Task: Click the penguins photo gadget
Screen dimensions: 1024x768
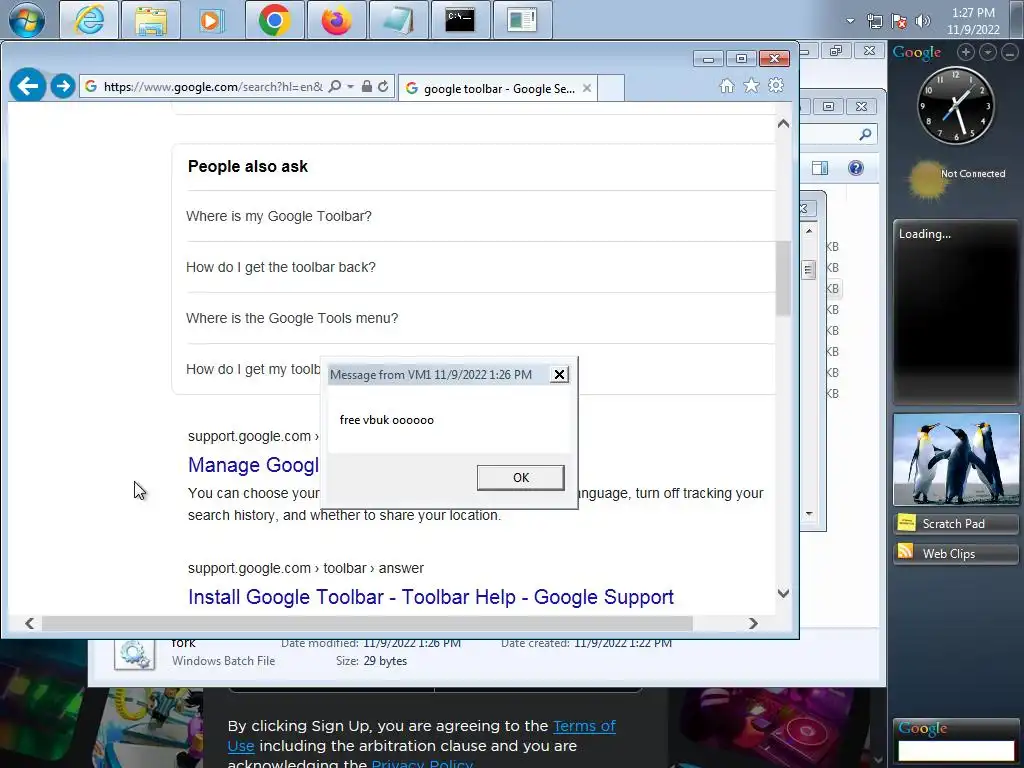Action: click(x=956, y=459)
